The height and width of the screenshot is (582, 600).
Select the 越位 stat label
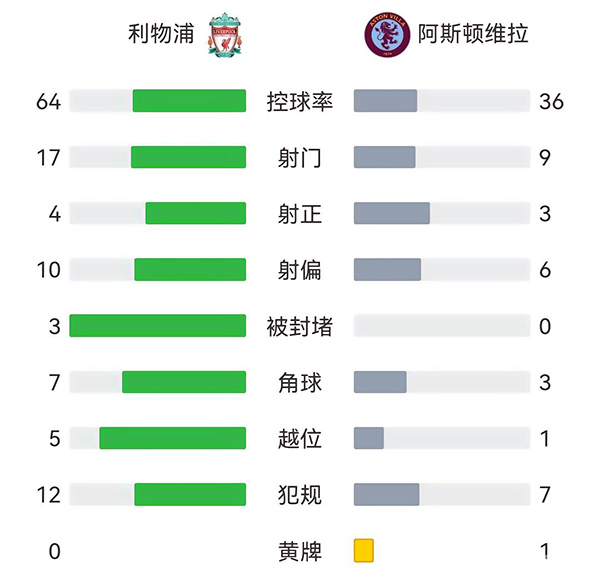[x=299, y=438]
